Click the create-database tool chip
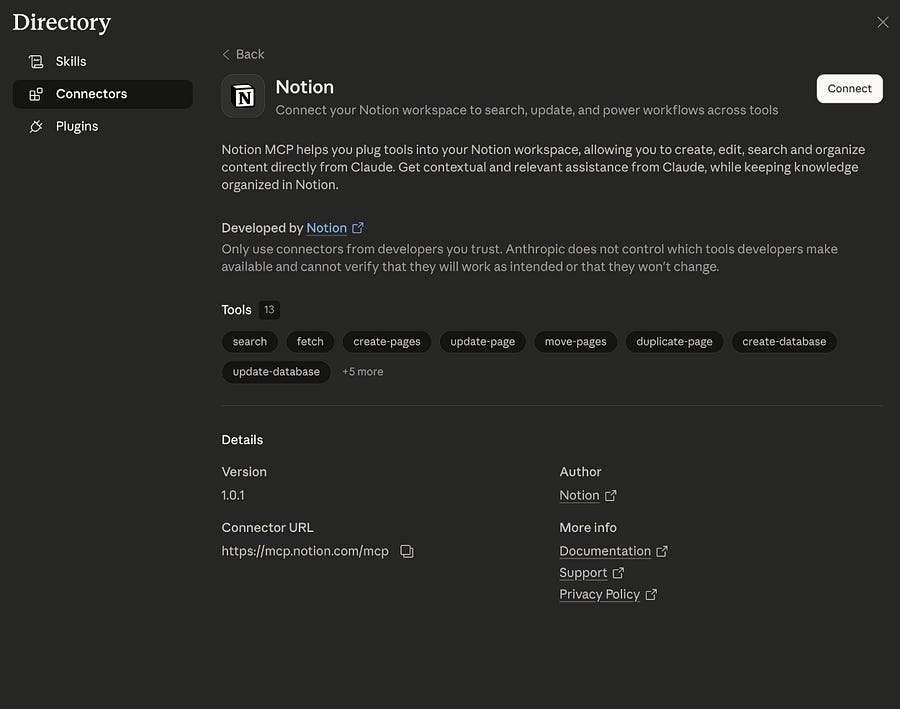 (x=784, y=342)
